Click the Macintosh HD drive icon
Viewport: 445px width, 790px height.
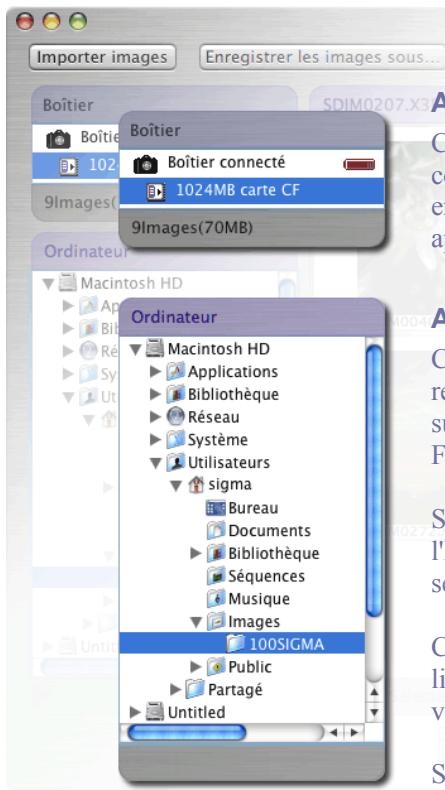[155, 349]
